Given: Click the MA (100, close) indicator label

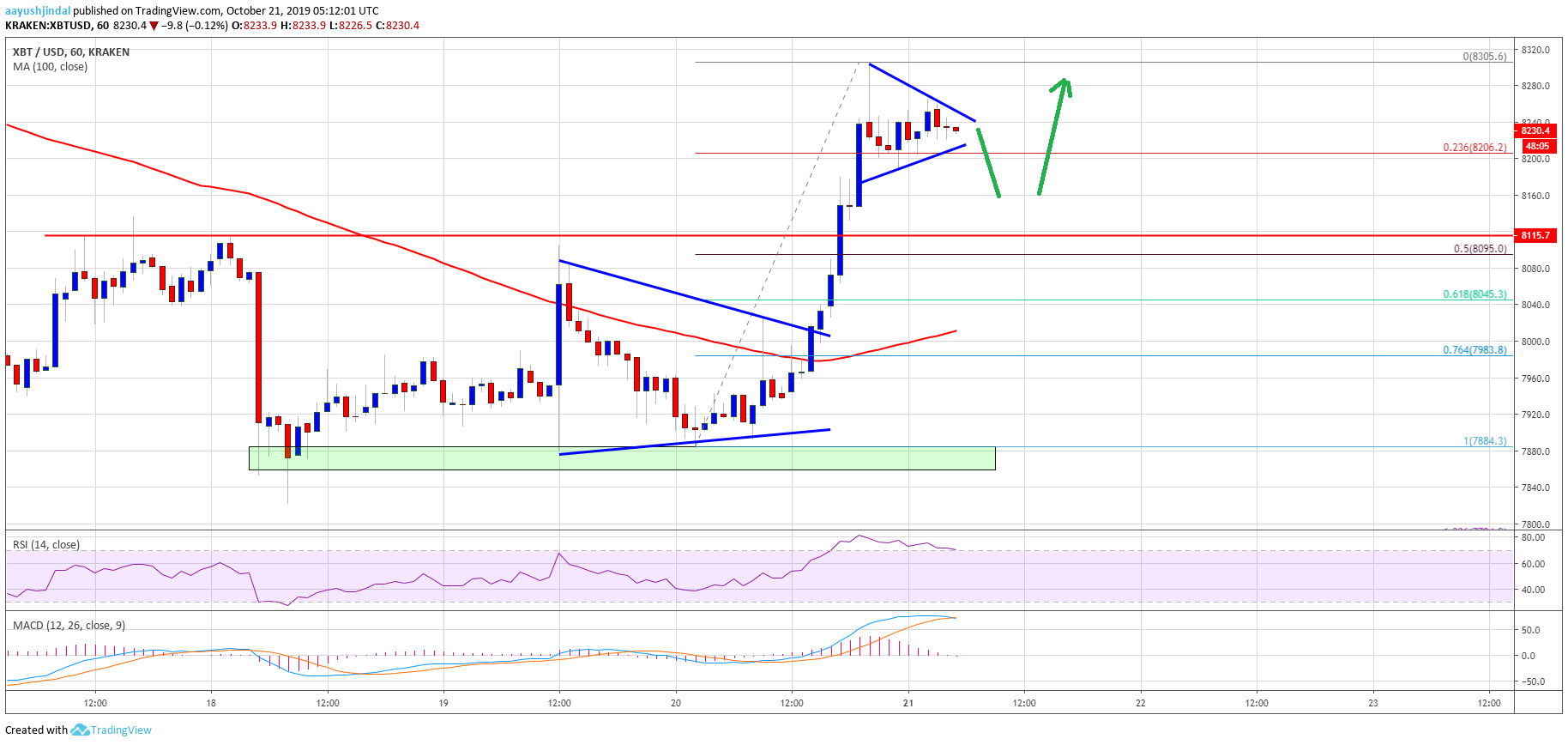Looking at the screenshot, I should [x=50, y=67].
